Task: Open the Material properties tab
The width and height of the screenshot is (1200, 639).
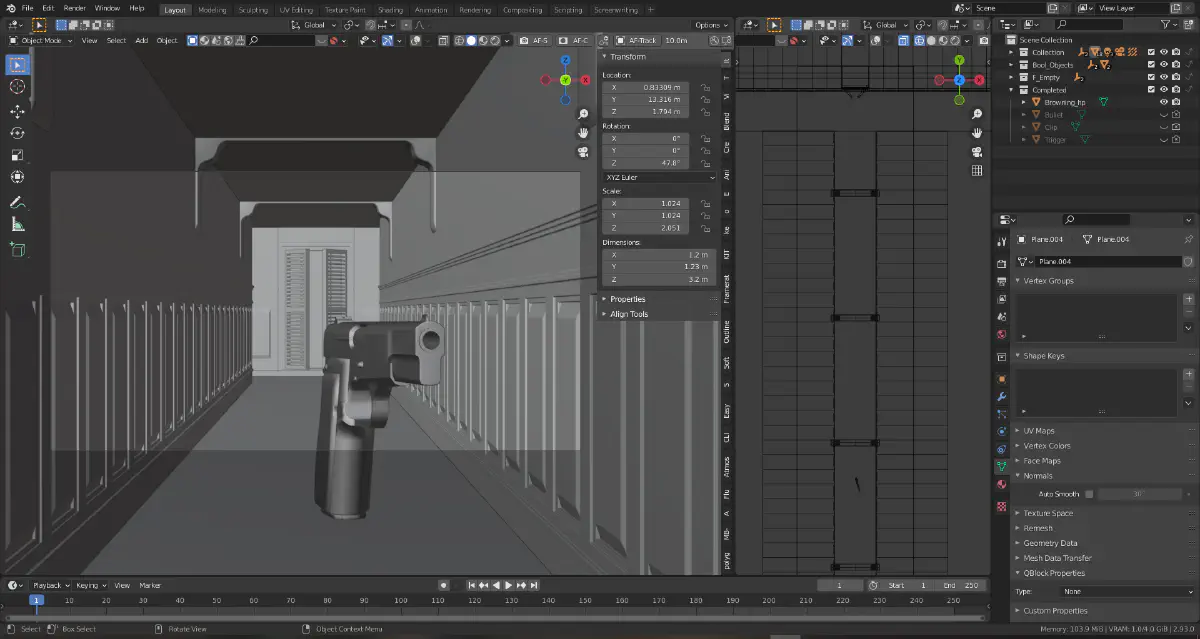Action: click(x=1002, y=485)
